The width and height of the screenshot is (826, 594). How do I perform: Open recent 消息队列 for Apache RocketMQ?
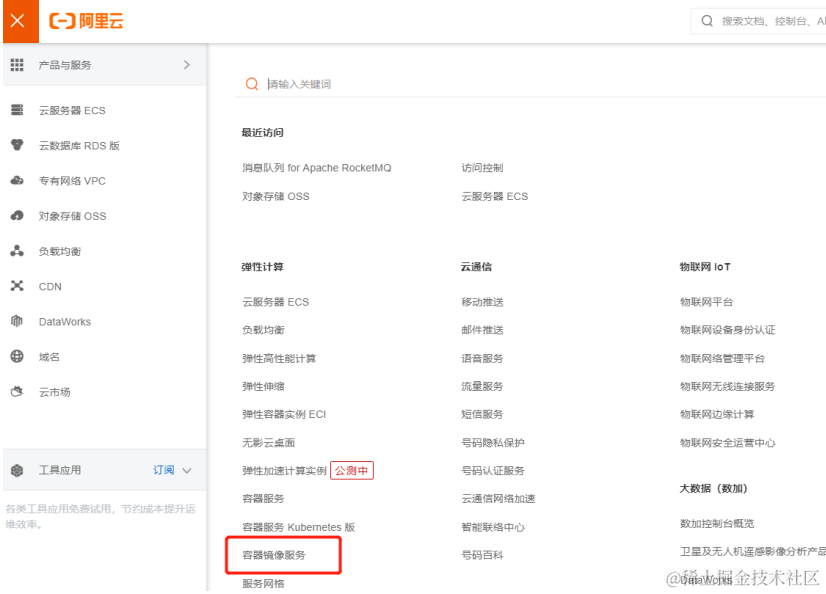click(317, 168)
